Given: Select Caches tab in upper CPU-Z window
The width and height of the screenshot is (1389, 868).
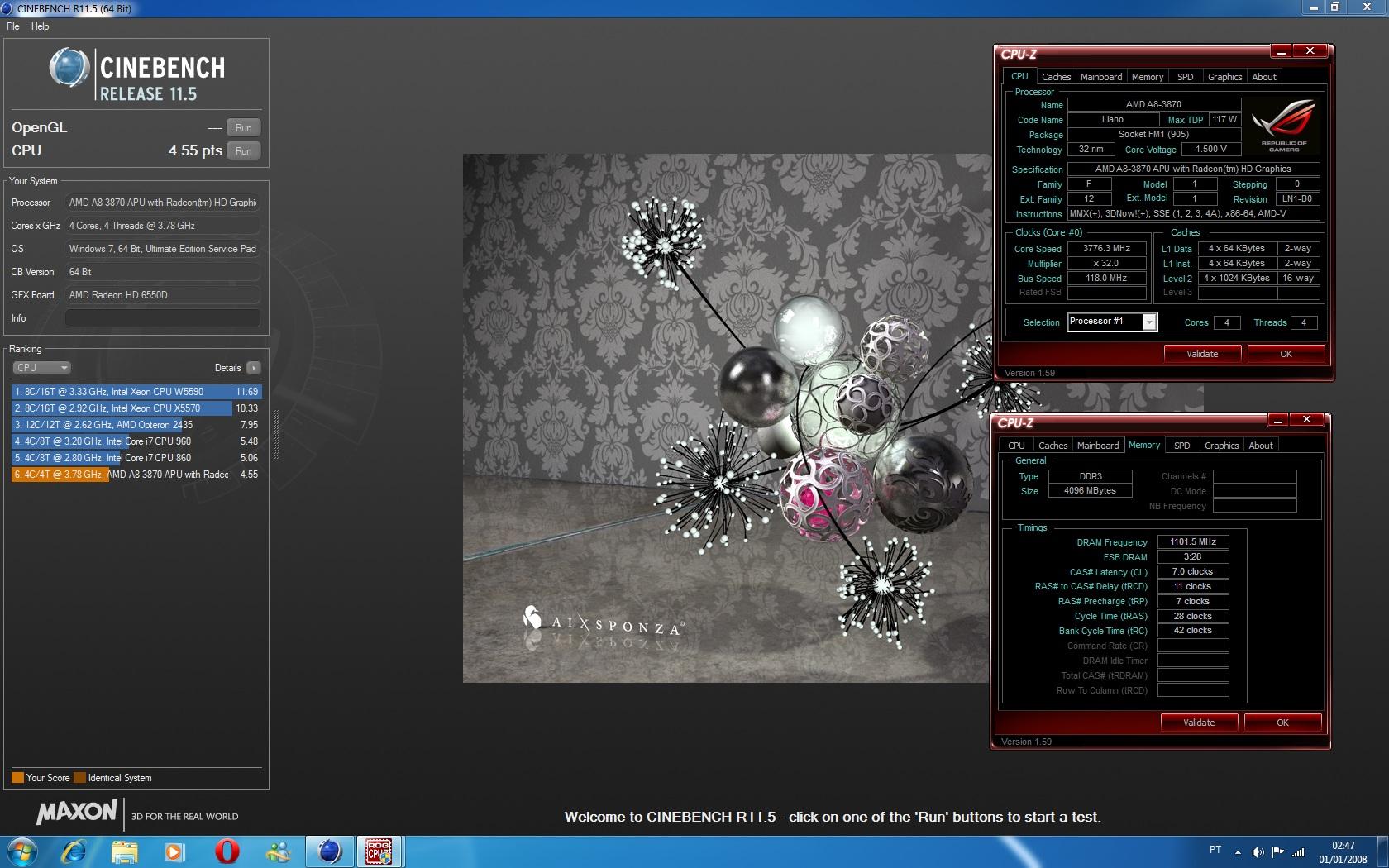Looking at the screenshot, I should (1056, 77).
